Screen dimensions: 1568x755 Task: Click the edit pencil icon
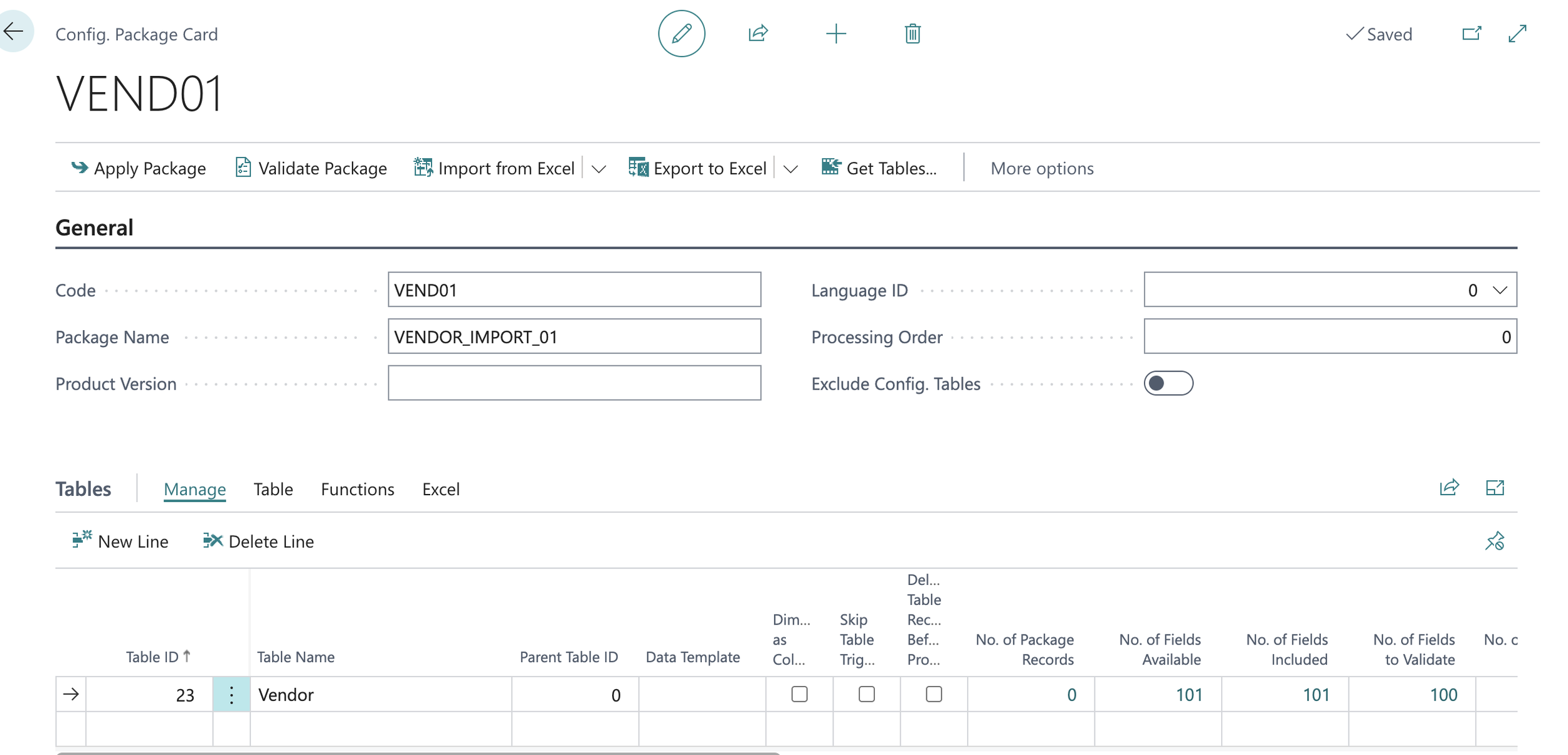(x=681, y=33)
